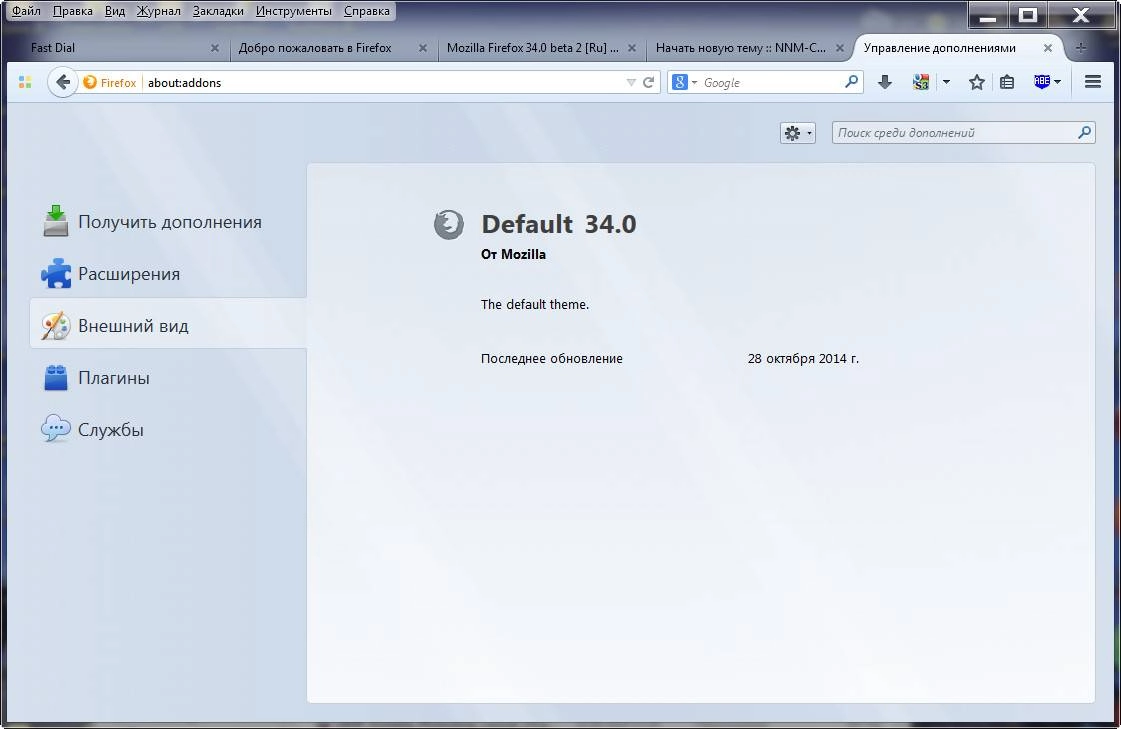Image resolution: width=1121 pixels, height=729 pixels.
Task: Click the S3 colorful toolbar icon
Action: (921, 82)
